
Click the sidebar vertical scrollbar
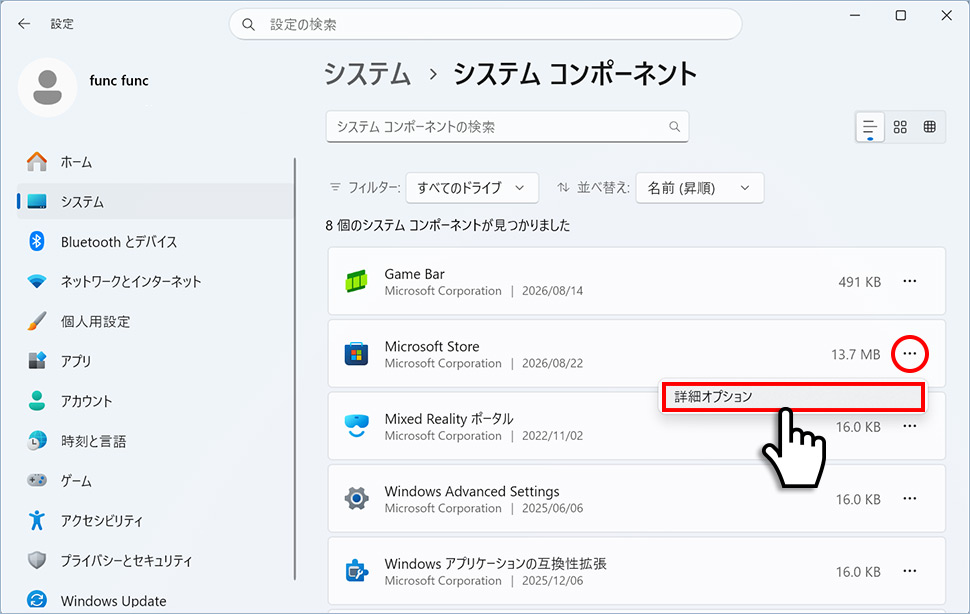(x=295, y=369)
